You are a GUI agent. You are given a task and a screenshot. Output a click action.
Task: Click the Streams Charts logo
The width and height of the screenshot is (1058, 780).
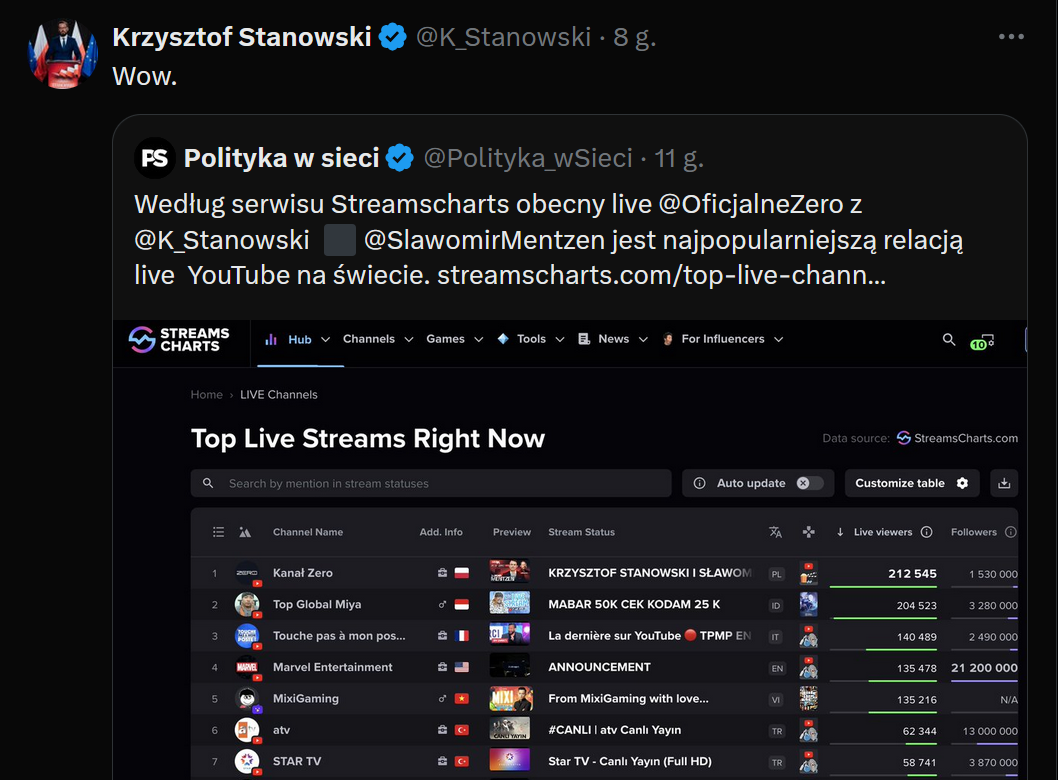coord(180,340)
